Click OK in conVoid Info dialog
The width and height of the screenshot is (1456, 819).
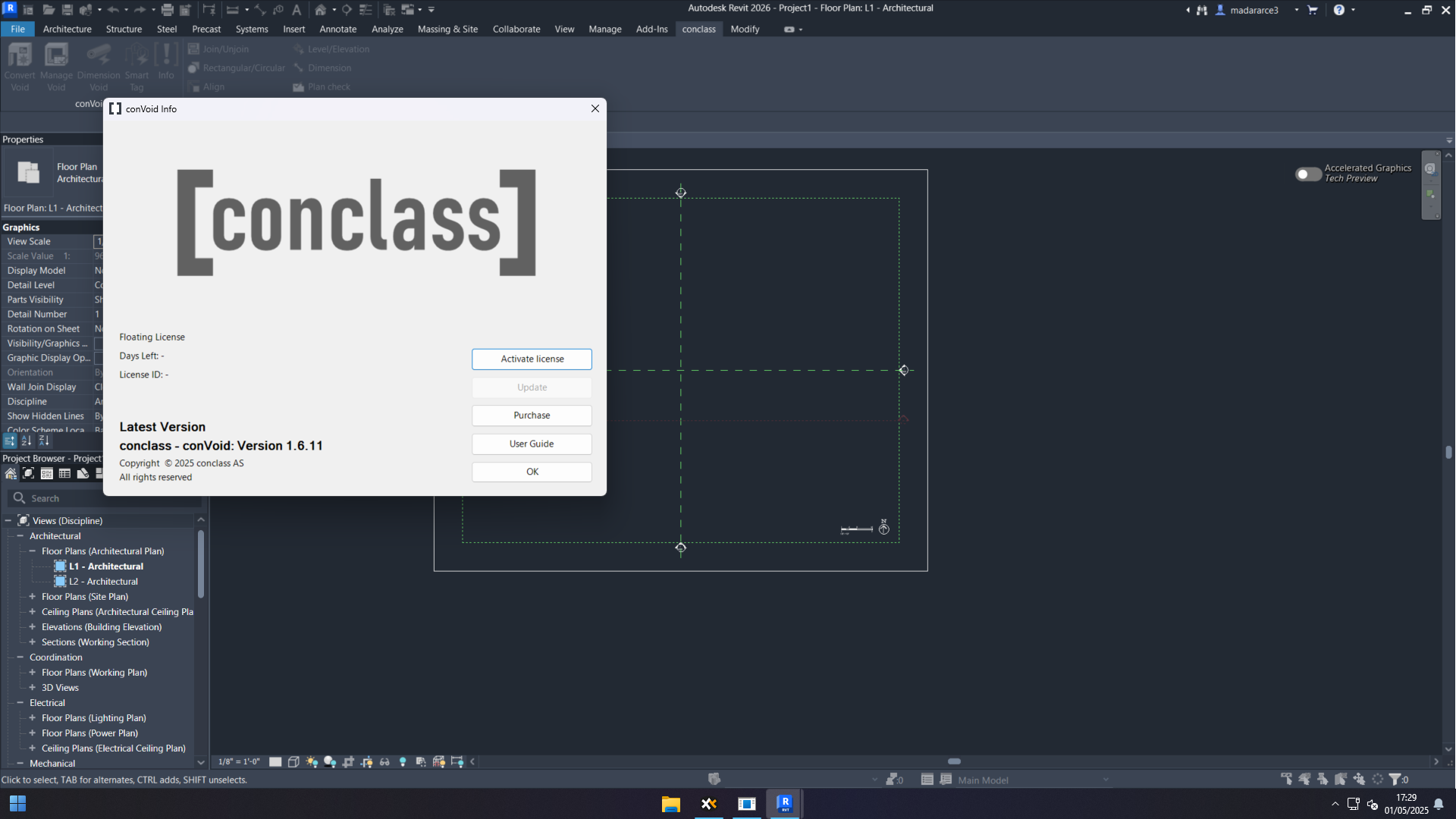point(532,472)
